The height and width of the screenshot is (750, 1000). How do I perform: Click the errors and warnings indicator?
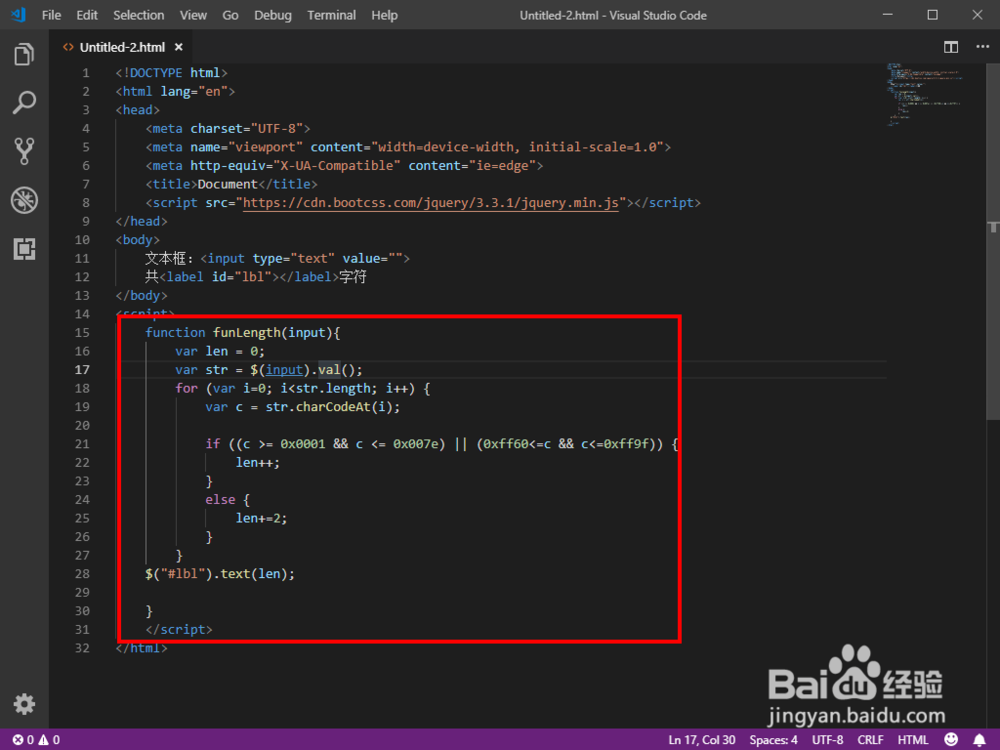pos(36,740)
